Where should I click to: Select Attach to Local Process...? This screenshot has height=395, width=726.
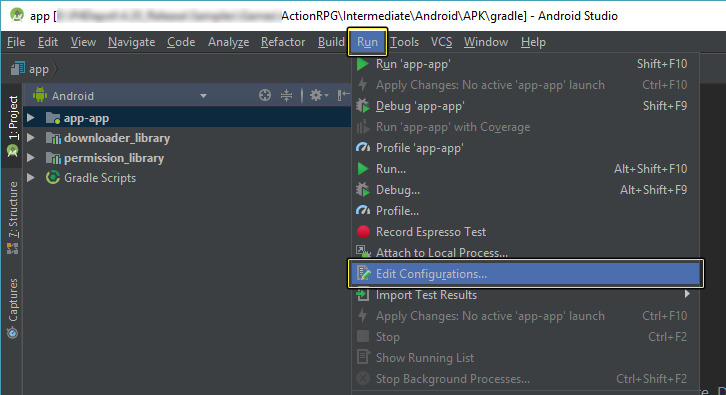point(525,253)
